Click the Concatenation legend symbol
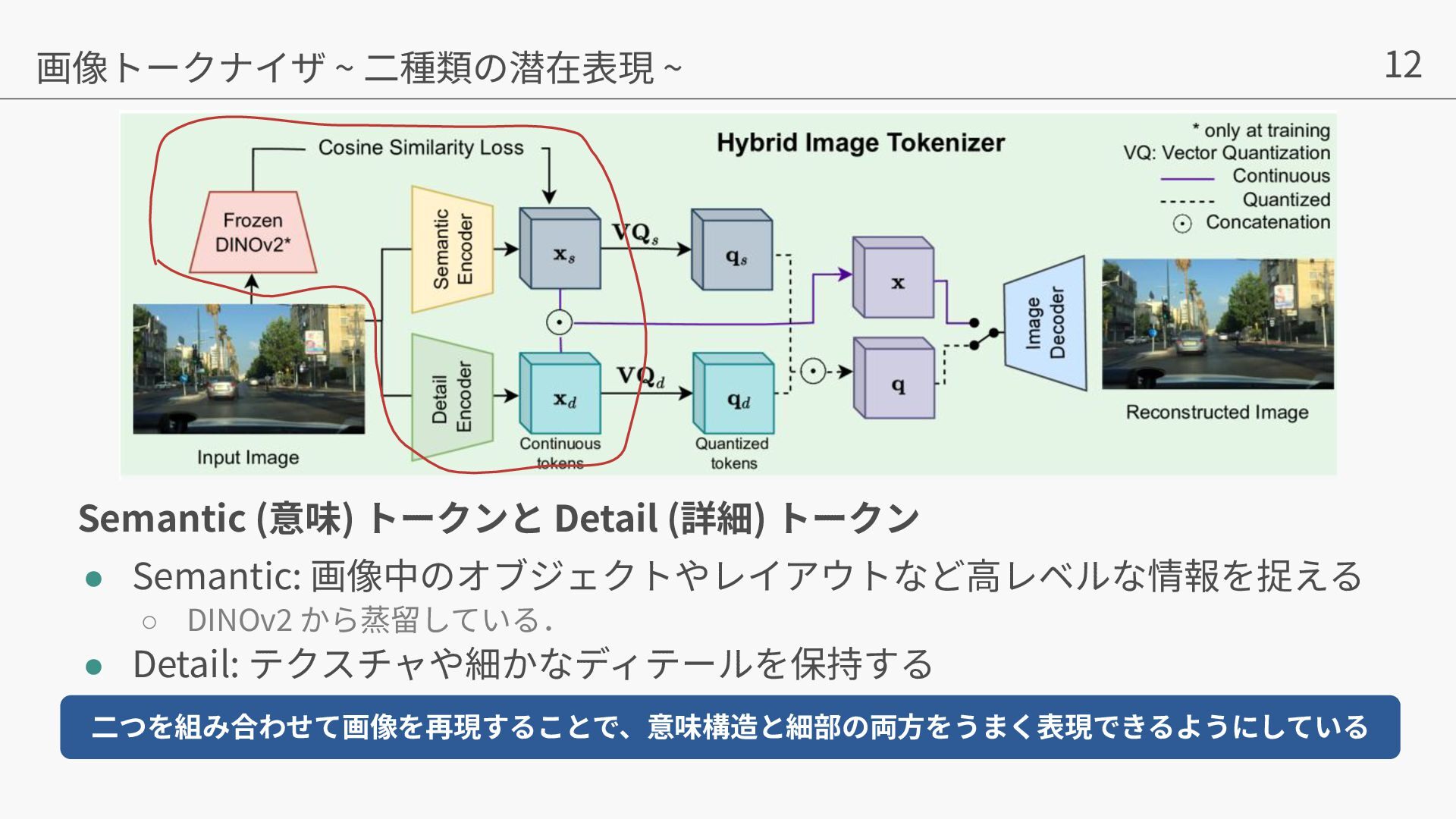This screenshot has width=1456, height=819. point(1181,224)
